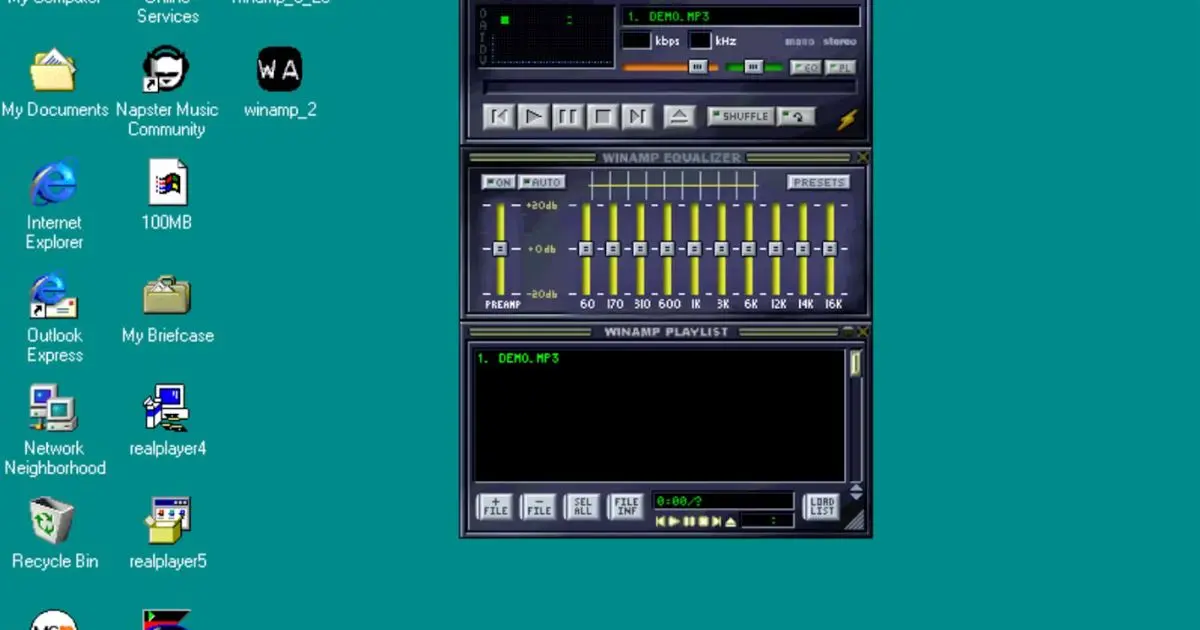Select the My Briefcase desktop icon

point(167,311)
